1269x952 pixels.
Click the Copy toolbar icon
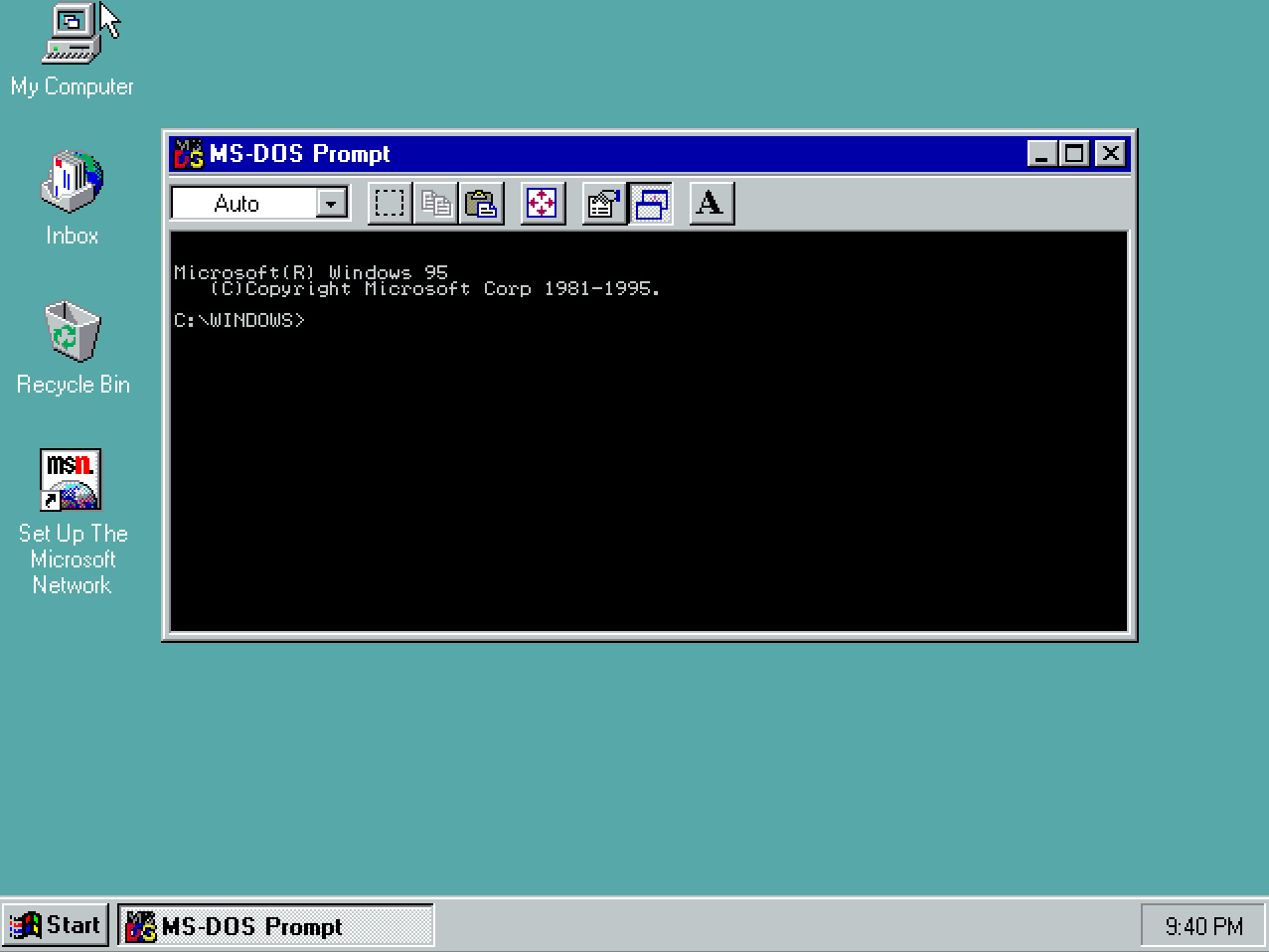(436, 204)
